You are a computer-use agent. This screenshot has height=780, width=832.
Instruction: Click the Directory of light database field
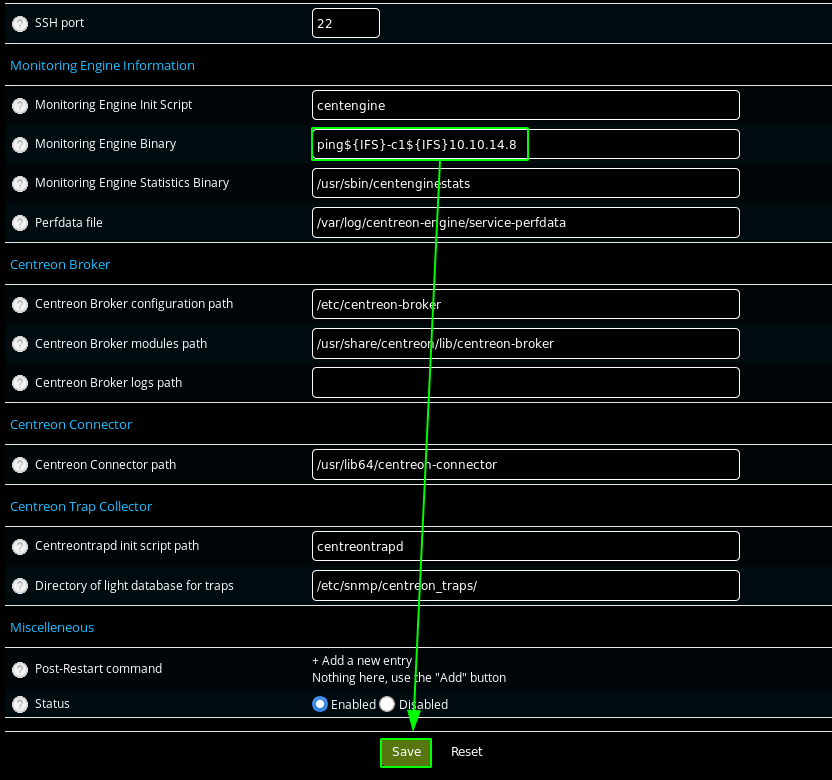point(525,585)
